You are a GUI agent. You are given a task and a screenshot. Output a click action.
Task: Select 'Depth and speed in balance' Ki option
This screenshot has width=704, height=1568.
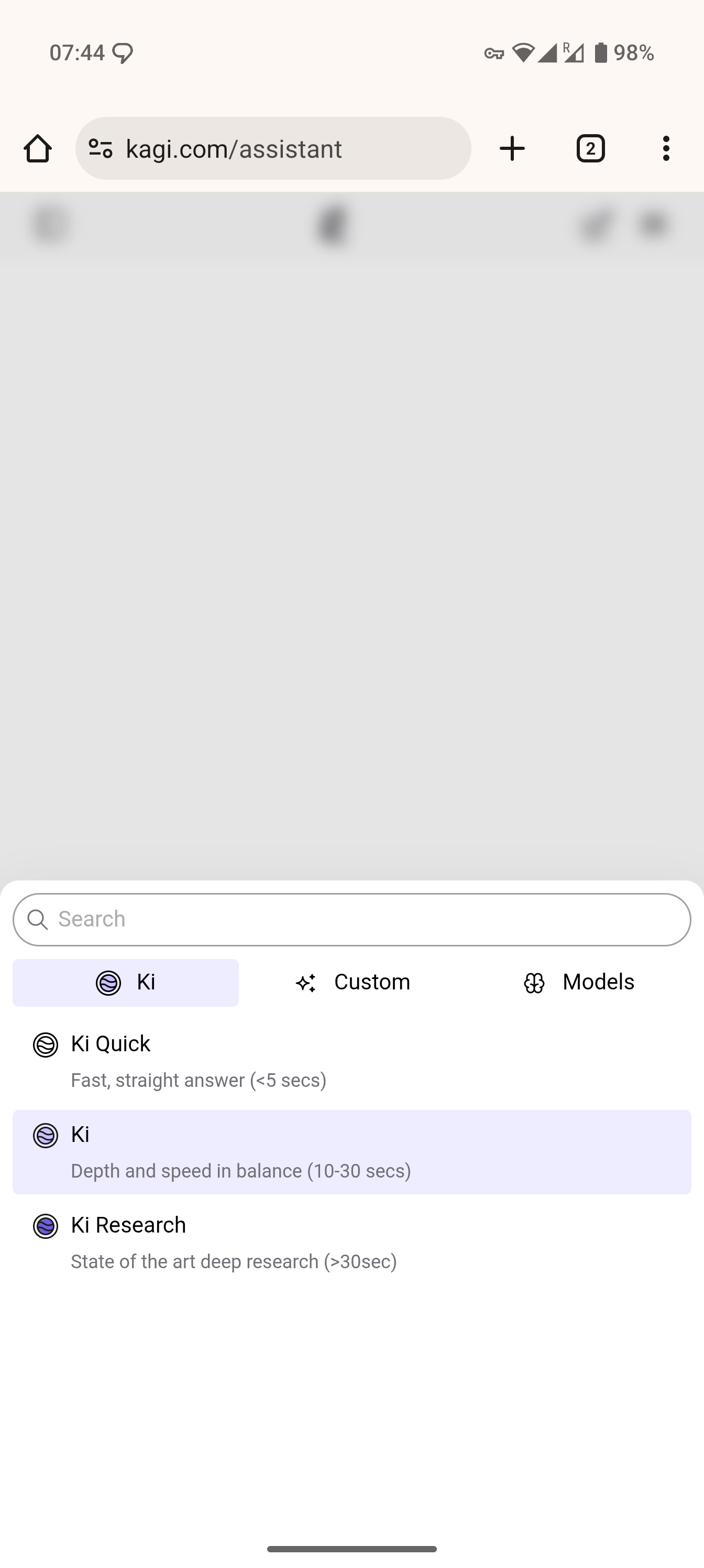pyautogui.click(x=240, y=1171)
